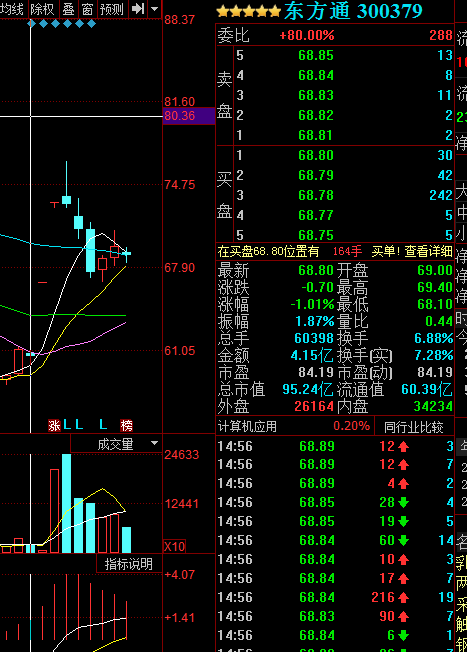Click the 涨幅 value -1.01%
Viewport: 467px width, 652px height.
click(x=312, y=304)
